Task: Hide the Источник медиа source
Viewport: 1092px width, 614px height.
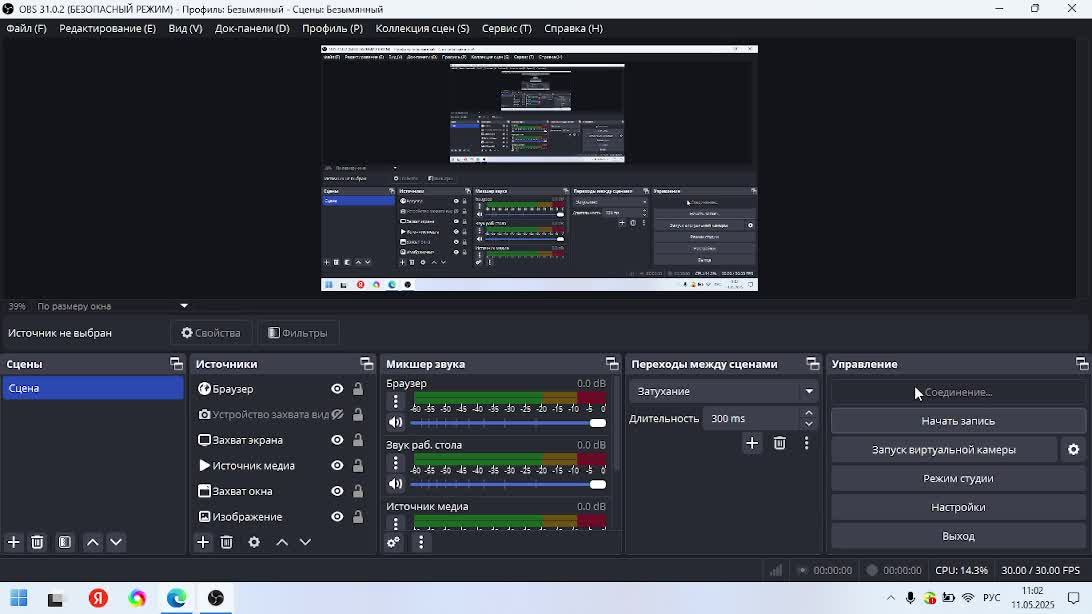Action: [337, 466]
